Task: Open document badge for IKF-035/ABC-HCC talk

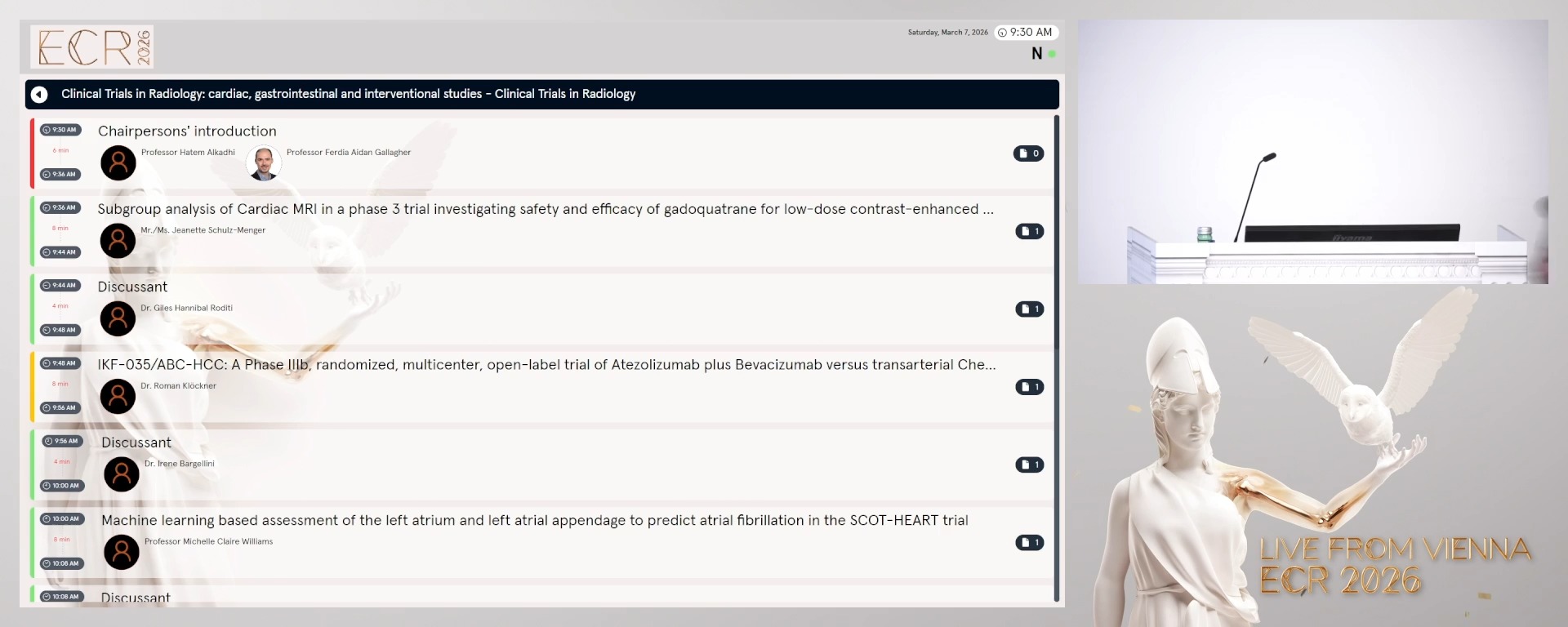Action: click(1029, 387)
